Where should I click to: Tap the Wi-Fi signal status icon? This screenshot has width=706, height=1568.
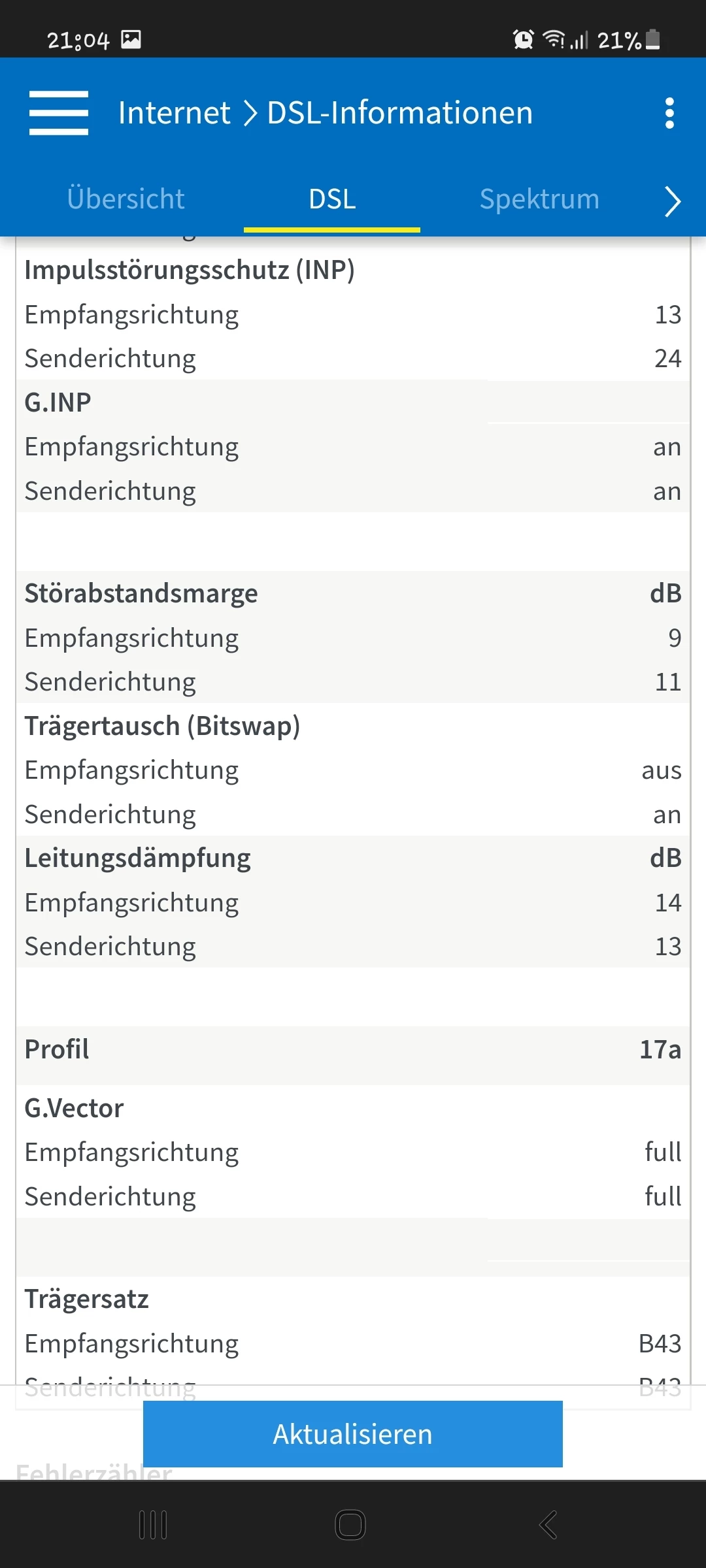pyautogui.click(x=554, y=40)
